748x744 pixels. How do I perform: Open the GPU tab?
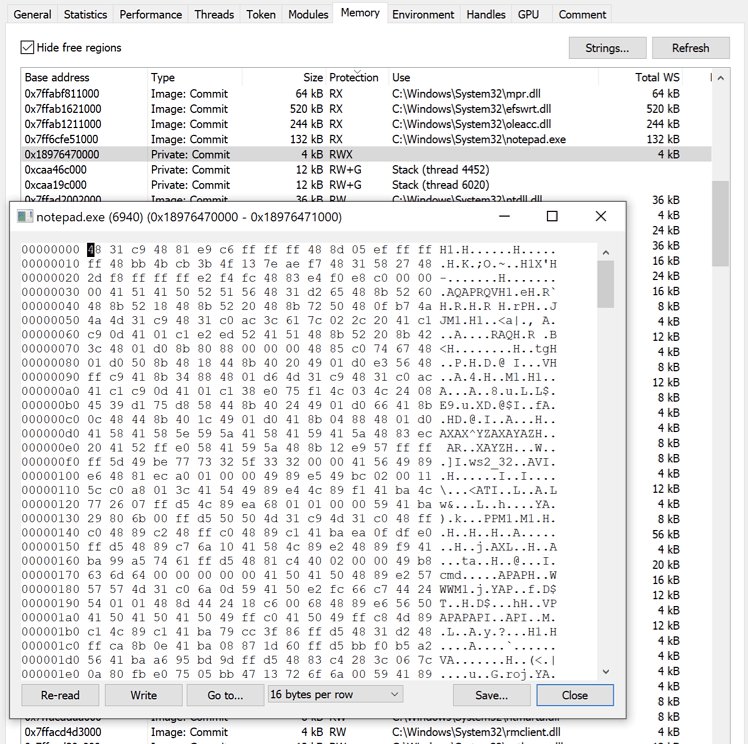coord(528,14)
